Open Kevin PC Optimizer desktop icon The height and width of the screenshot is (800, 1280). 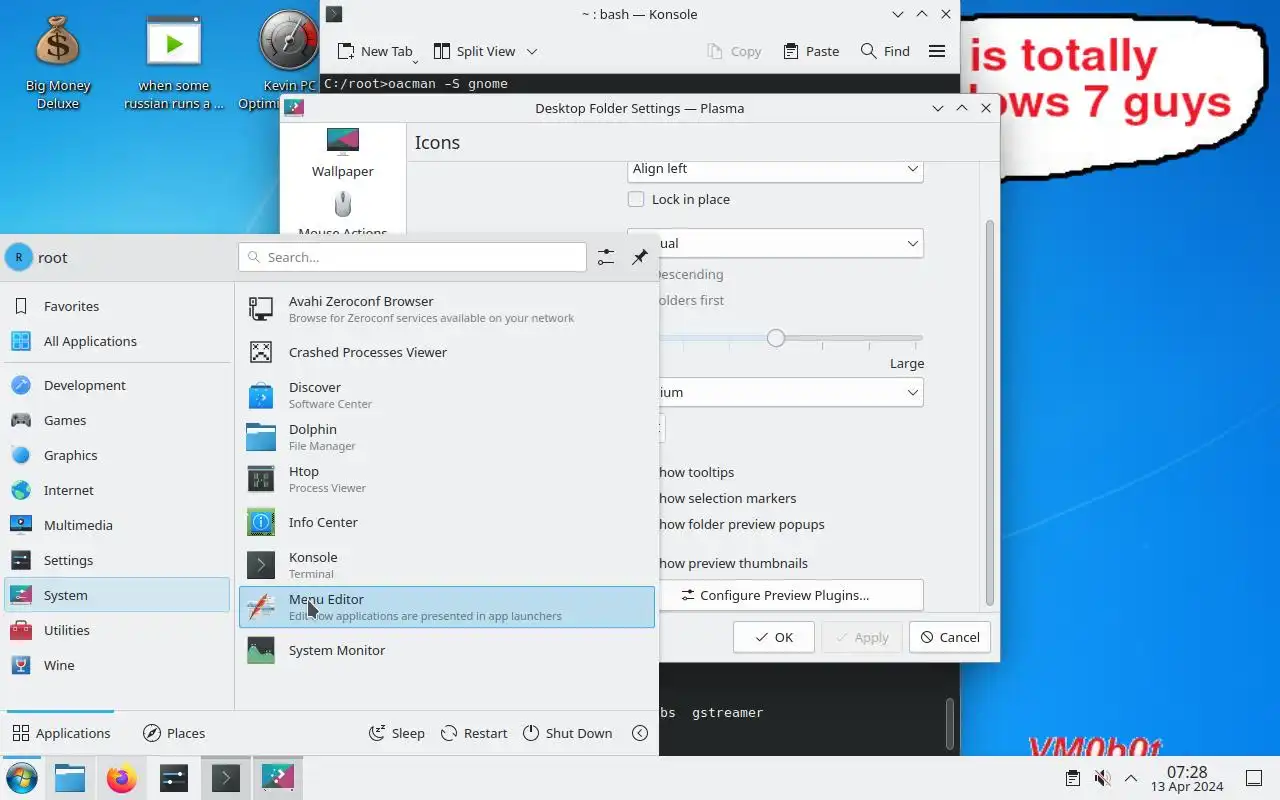tap(288, 62)
